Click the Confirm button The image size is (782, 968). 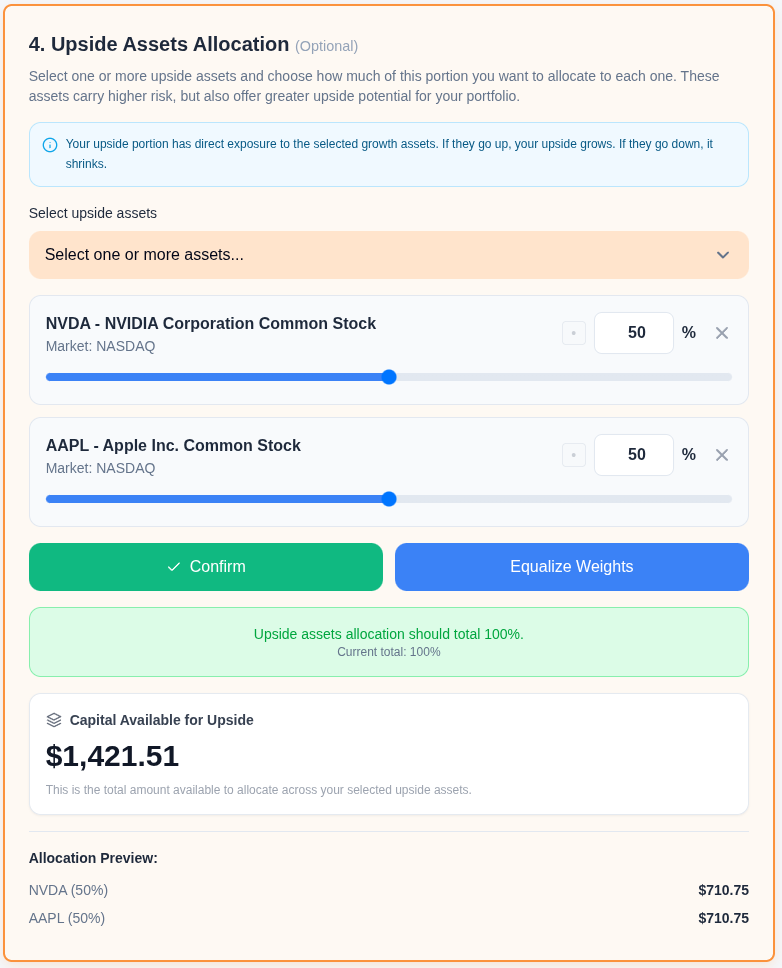[x=206, y=567]
